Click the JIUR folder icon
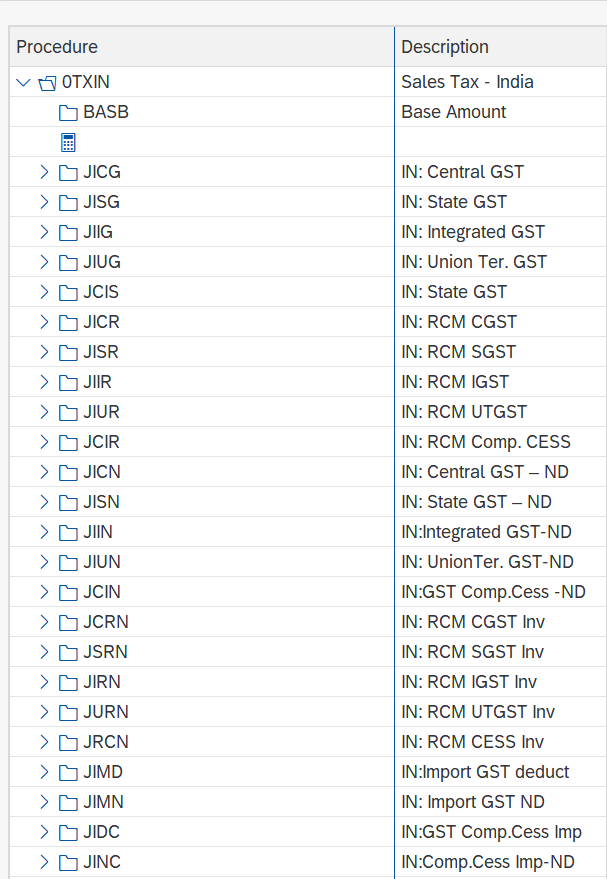 pyautogui.click(x=68, y=413)
